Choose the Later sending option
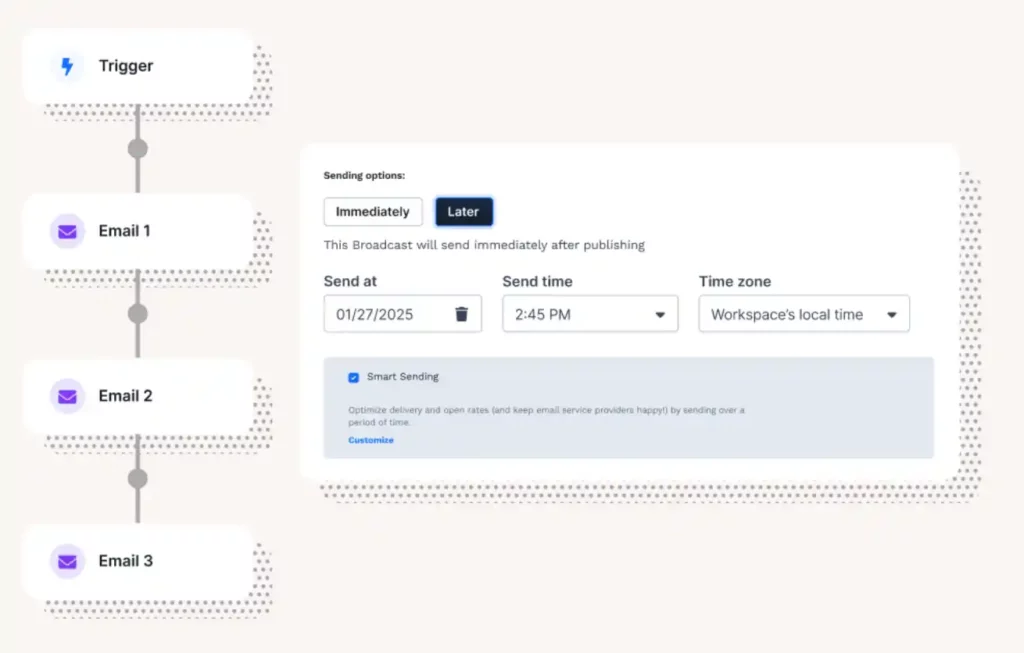The height and width of the screenshot is (653, 1024). [464, 212]
